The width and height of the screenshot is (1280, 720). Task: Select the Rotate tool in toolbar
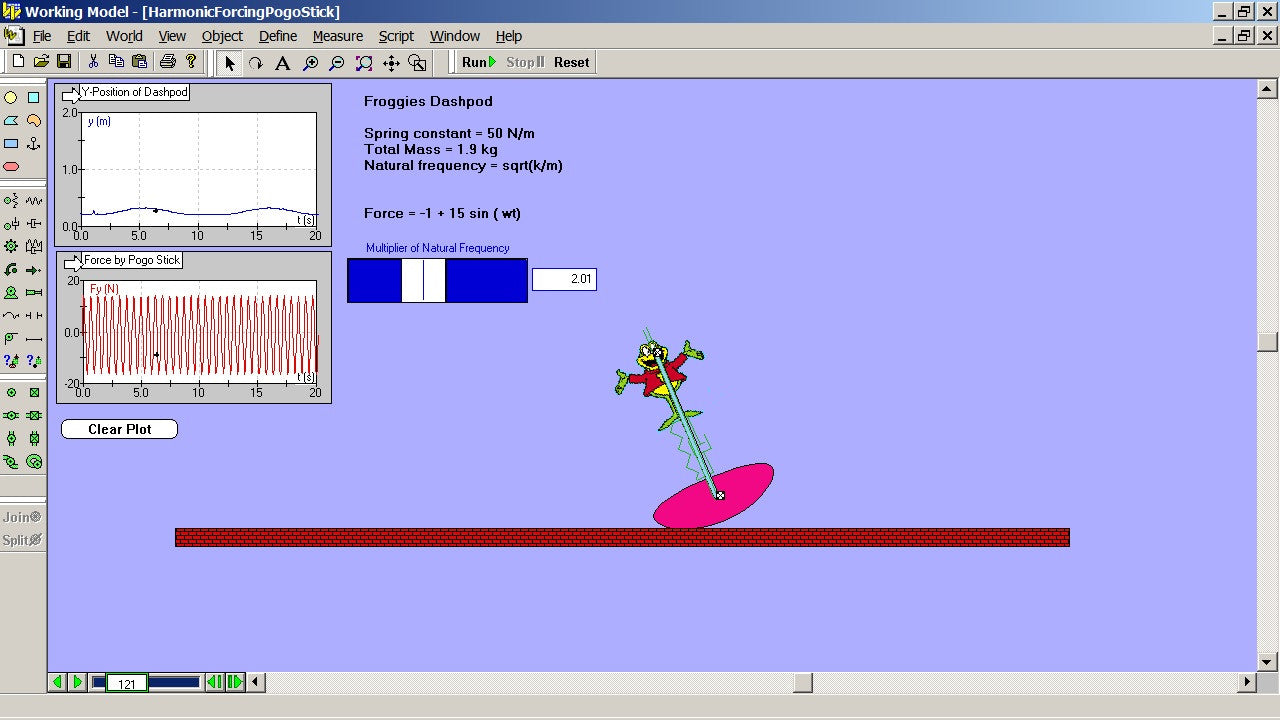tap(256, 63)
